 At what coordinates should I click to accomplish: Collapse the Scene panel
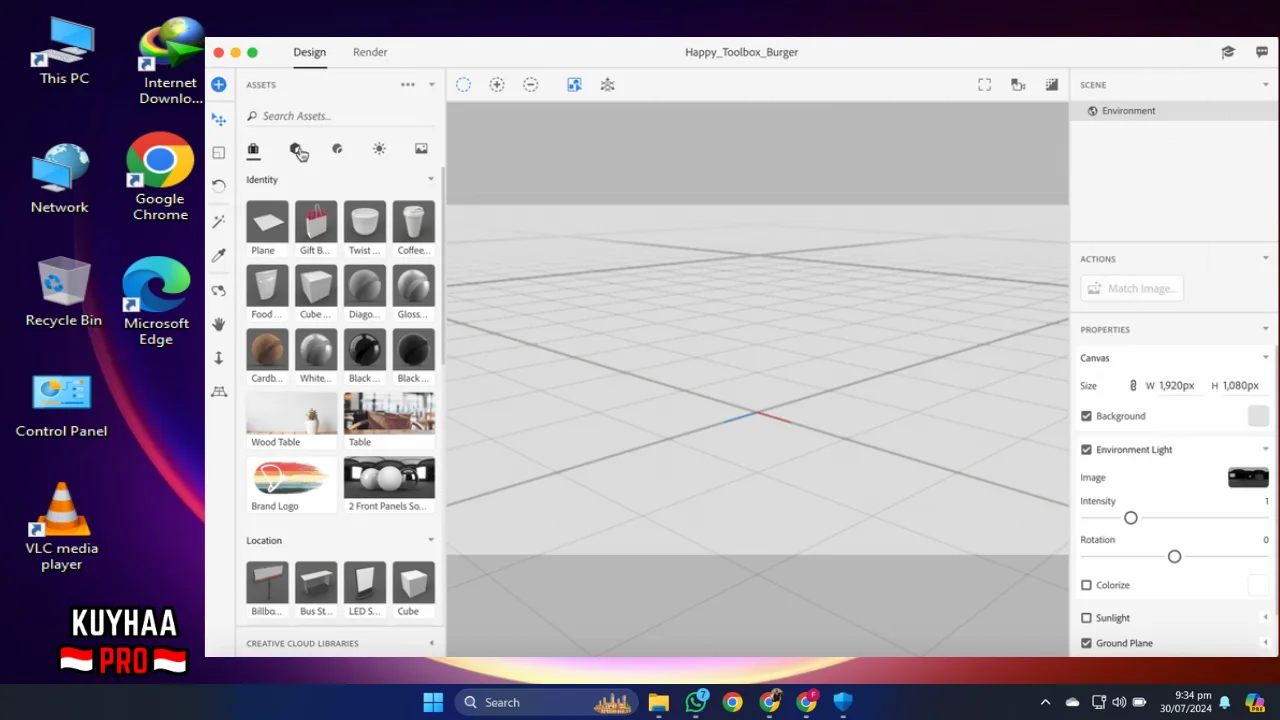tap(1265, 85)
